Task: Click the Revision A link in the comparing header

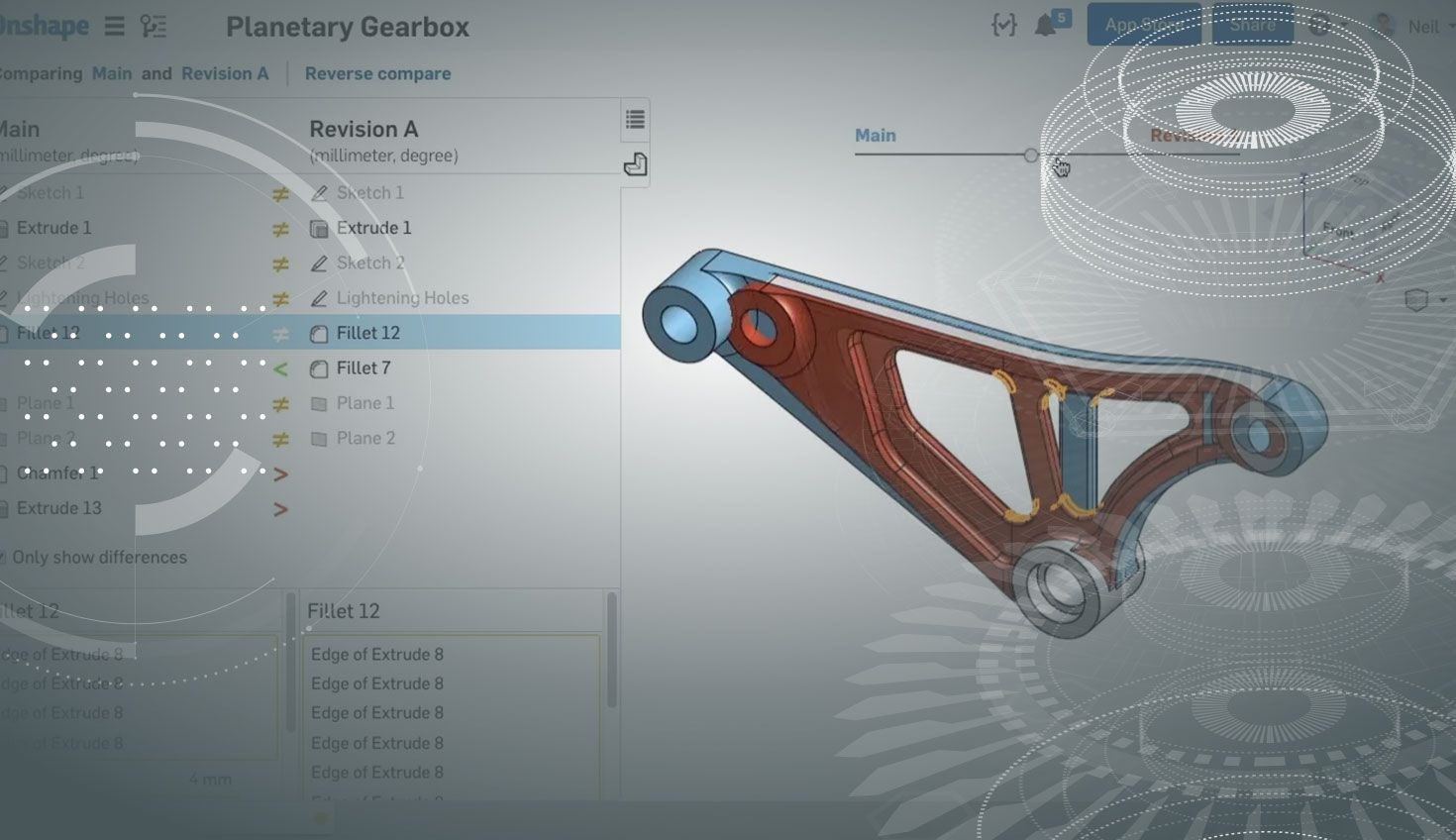Action: (x=225, y=74)
